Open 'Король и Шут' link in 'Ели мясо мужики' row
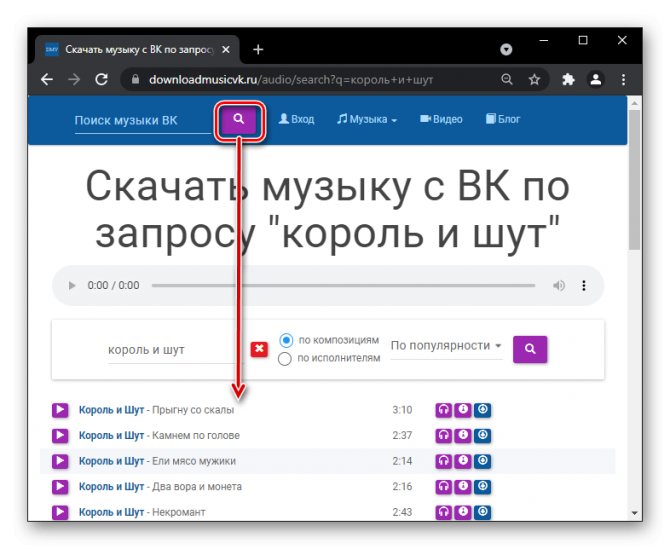Viewport: 670px width, 549px height. (x=111, y=461)
